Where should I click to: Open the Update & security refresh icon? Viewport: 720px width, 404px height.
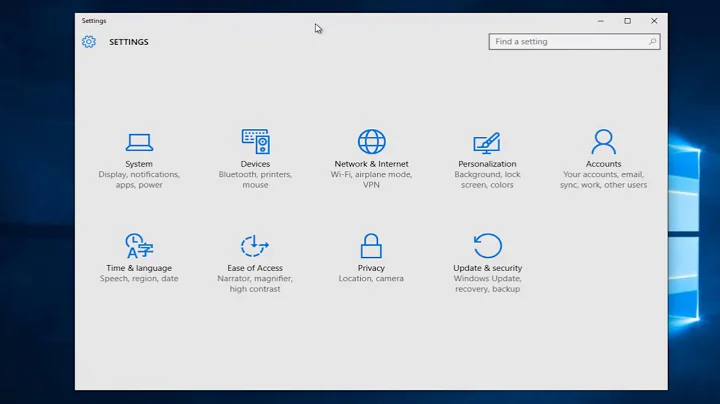[x=488, y=246]
